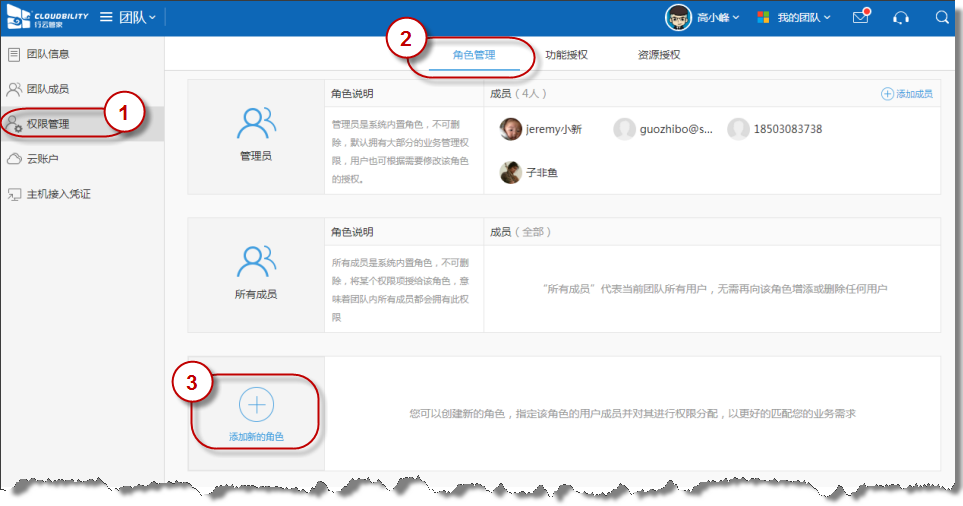Image resolution: width=963 pixels, height=506 pixels.
Task: Switch to the 资源授权 tab
Action: click(x=659, y=55)
